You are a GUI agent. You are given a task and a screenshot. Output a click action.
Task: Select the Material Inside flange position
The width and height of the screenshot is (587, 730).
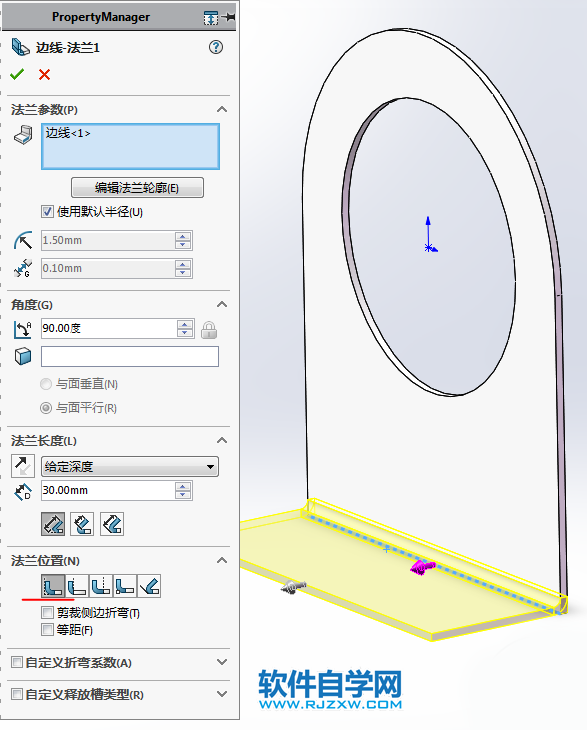pyautogui.click(x=53, y=586)
